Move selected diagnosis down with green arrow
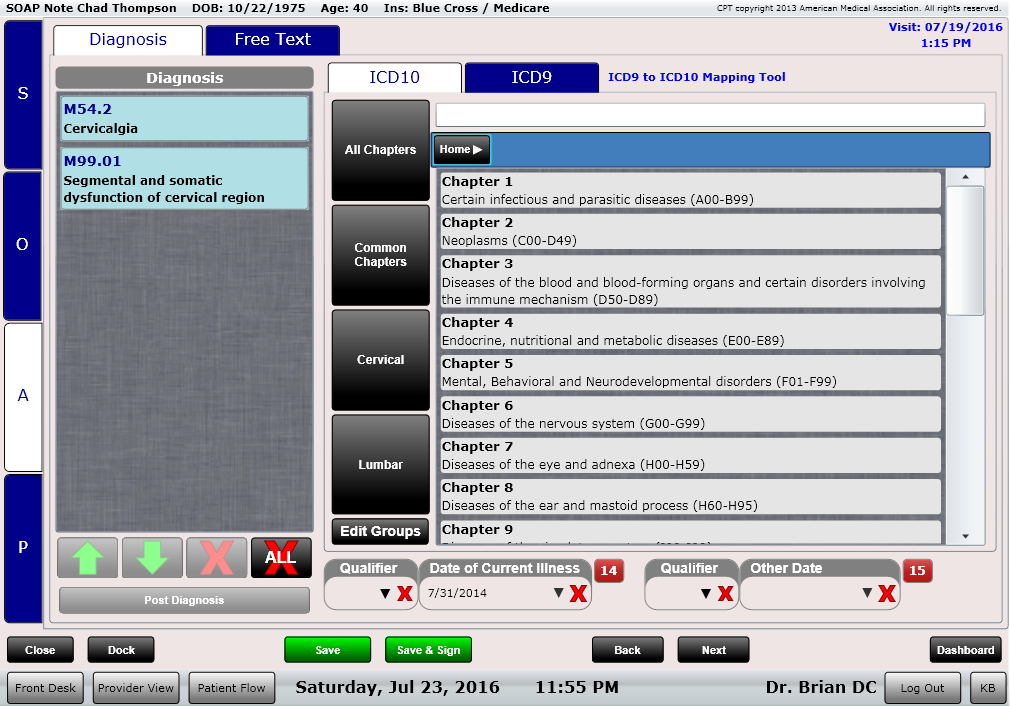The height and width of the screenshot is (706, 1010). [x=152, y=558]
